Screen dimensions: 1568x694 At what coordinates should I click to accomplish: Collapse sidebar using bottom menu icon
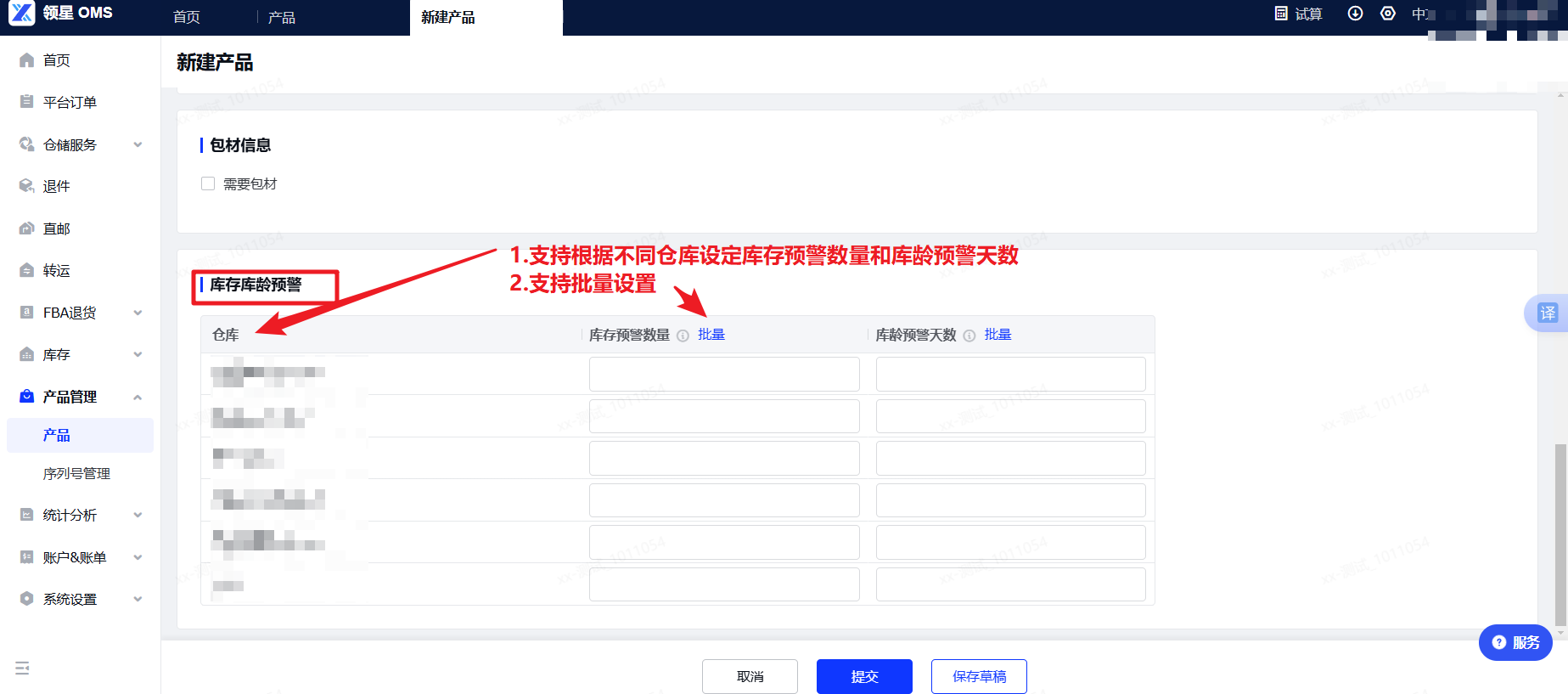[22, 669]
